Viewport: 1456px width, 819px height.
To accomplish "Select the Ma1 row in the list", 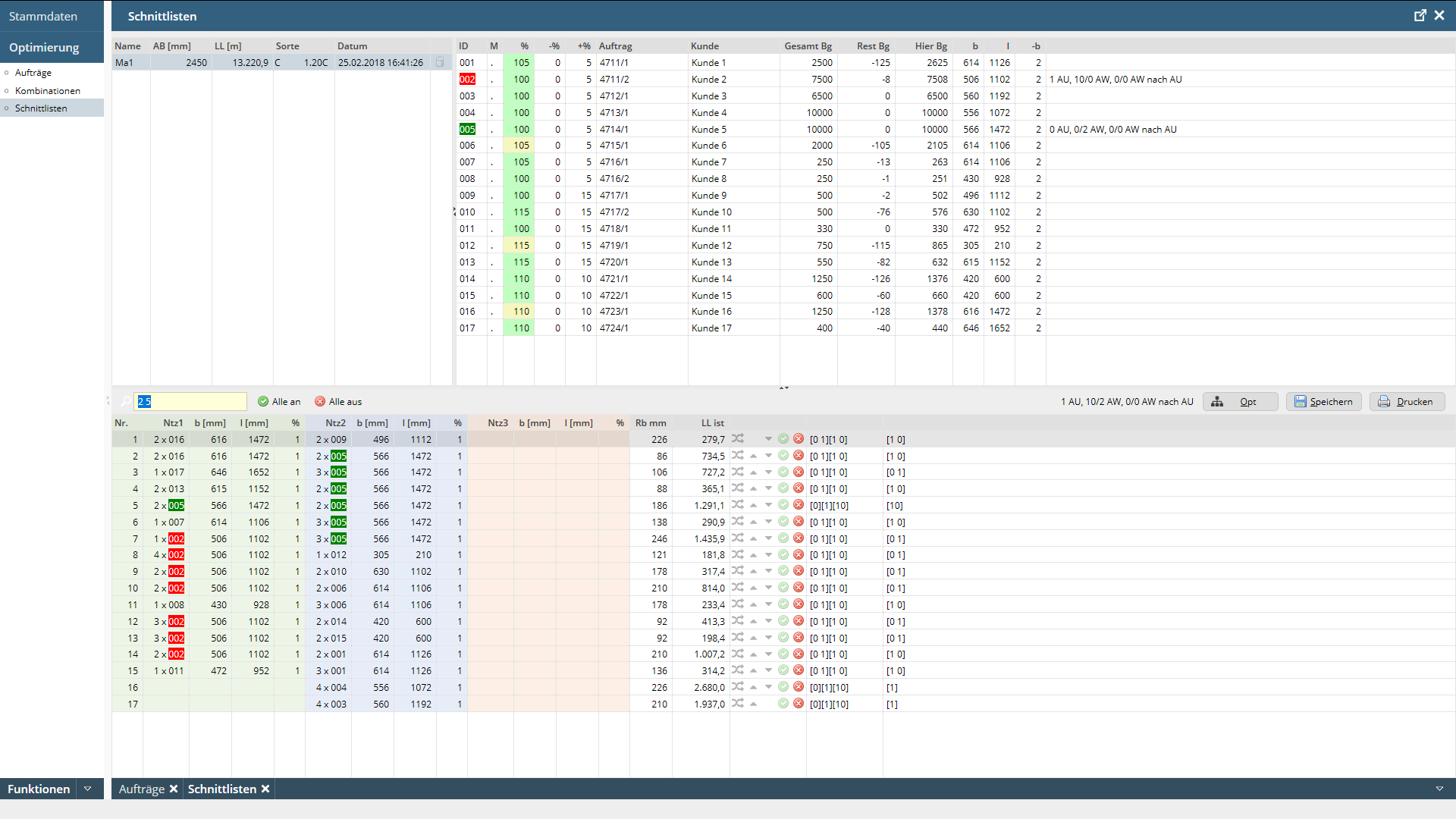I will tap(282, 63).
